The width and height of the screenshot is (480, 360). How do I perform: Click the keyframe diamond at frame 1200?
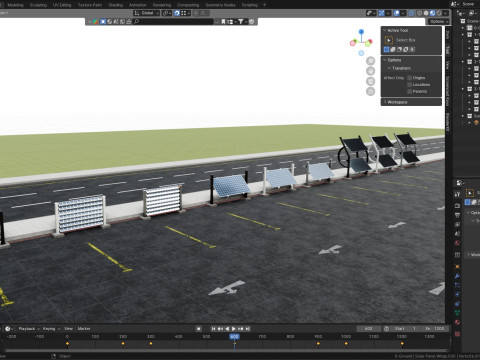(402, 343)
